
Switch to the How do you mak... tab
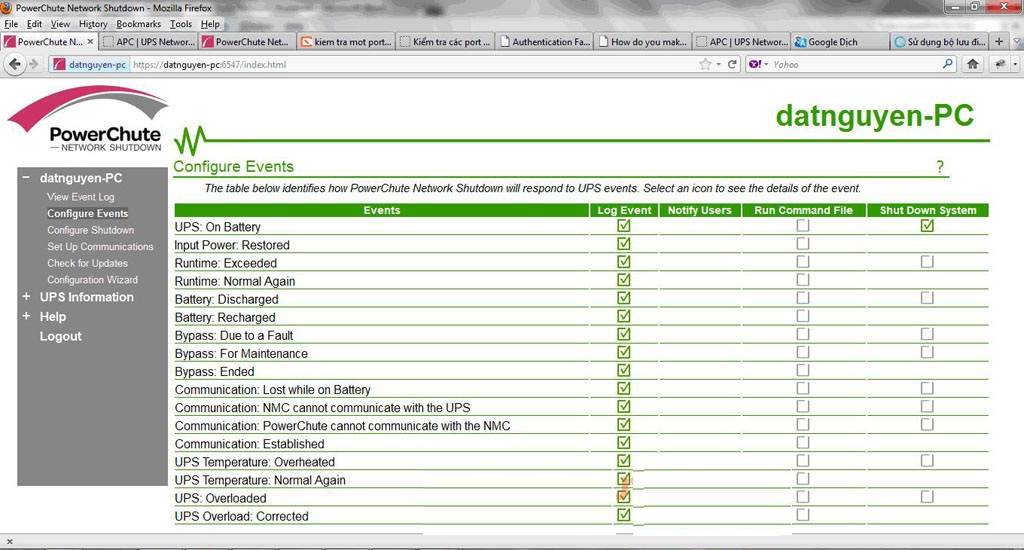(643, 41)
